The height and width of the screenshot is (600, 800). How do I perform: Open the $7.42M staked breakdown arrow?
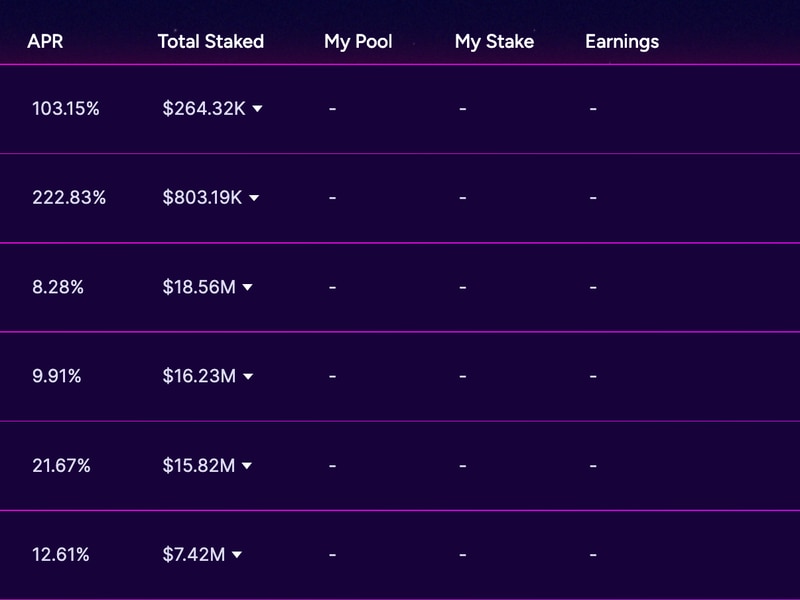point(237,555)
